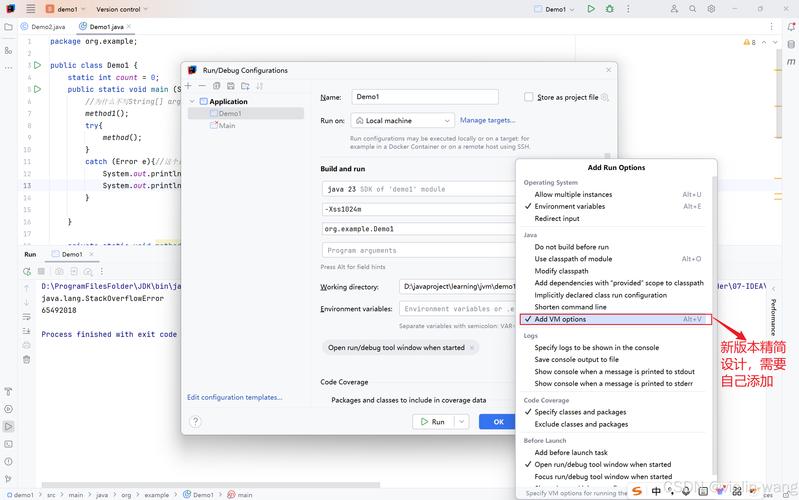Open the account profile icon
The image size is (799, 500).
(674, 9)
